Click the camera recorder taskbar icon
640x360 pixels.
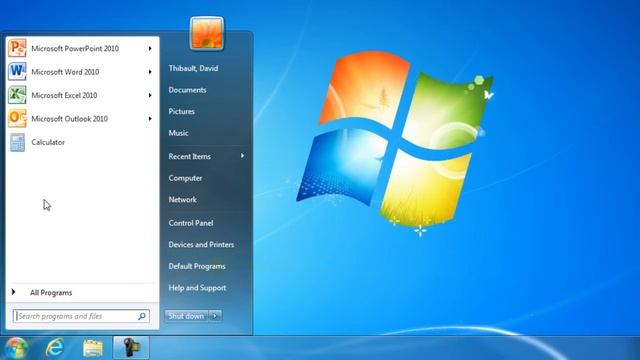click(x=131, y=347)
